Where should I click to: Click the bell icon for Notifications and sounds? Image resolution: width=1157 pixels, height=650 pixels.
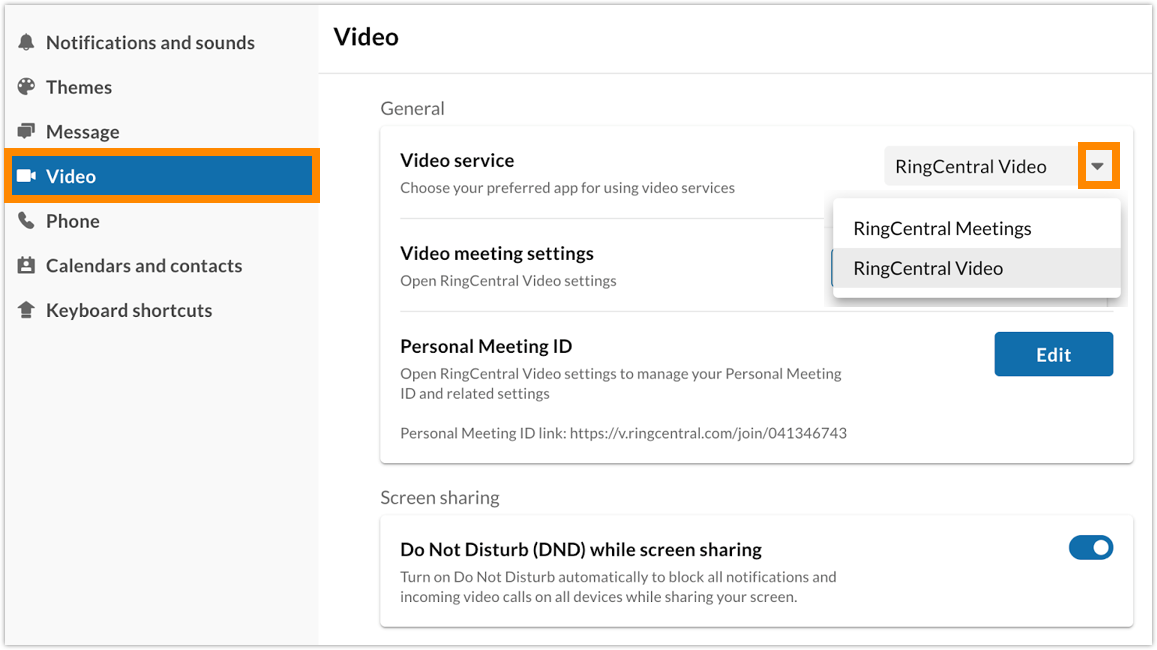coord(26,43)
